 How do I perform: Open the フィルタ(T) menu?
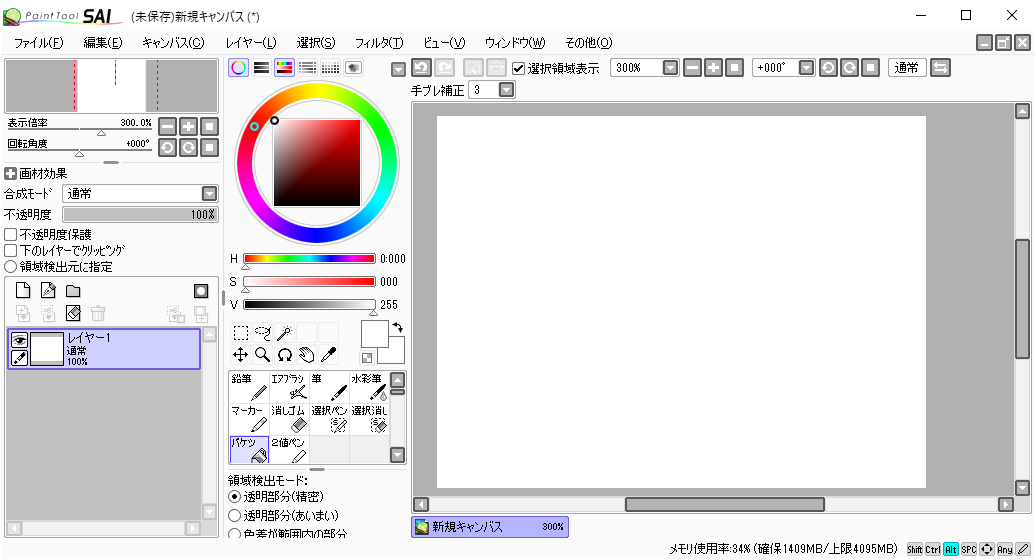tap(379, 42)
